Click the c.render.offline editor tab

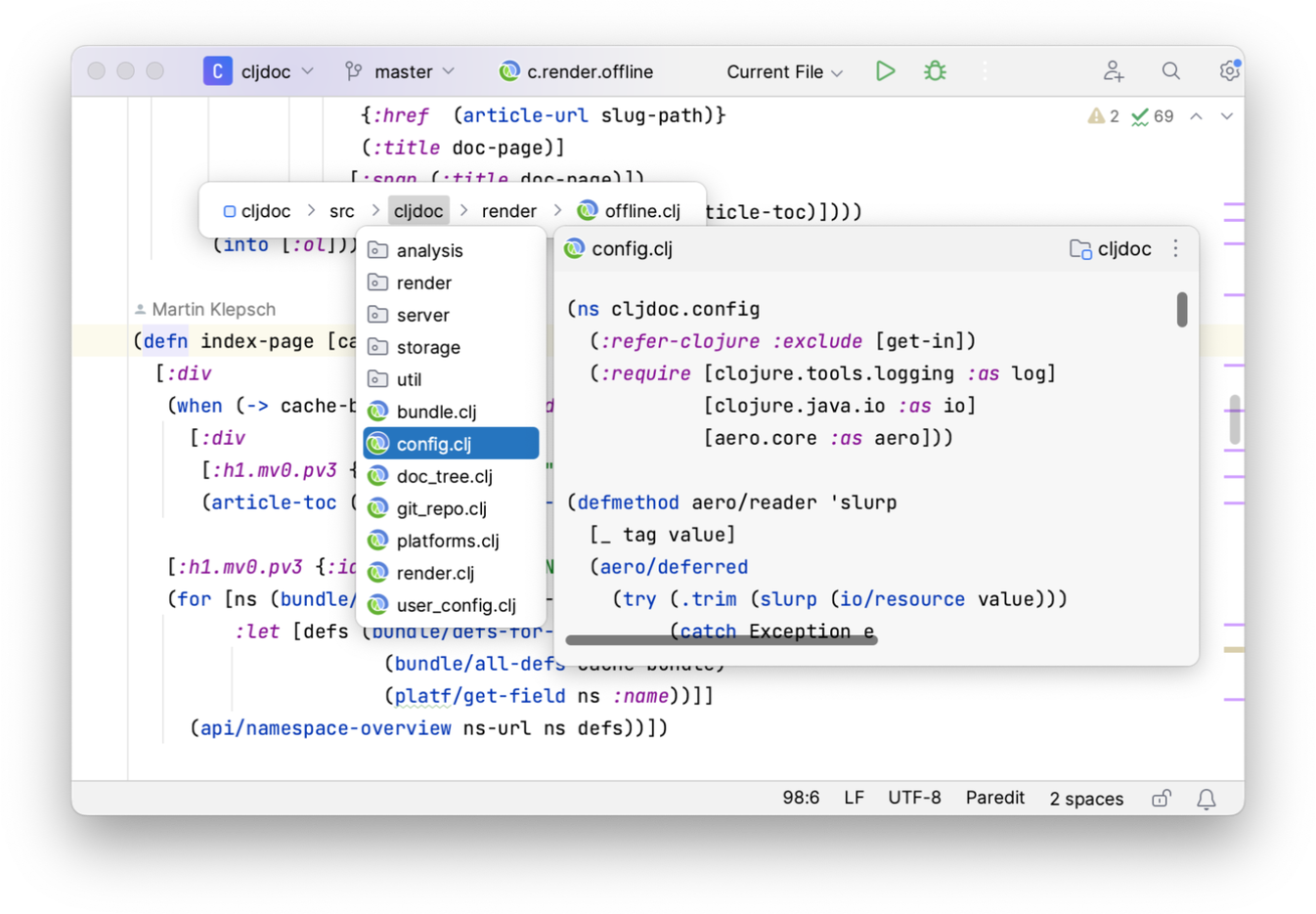(576, 71)
